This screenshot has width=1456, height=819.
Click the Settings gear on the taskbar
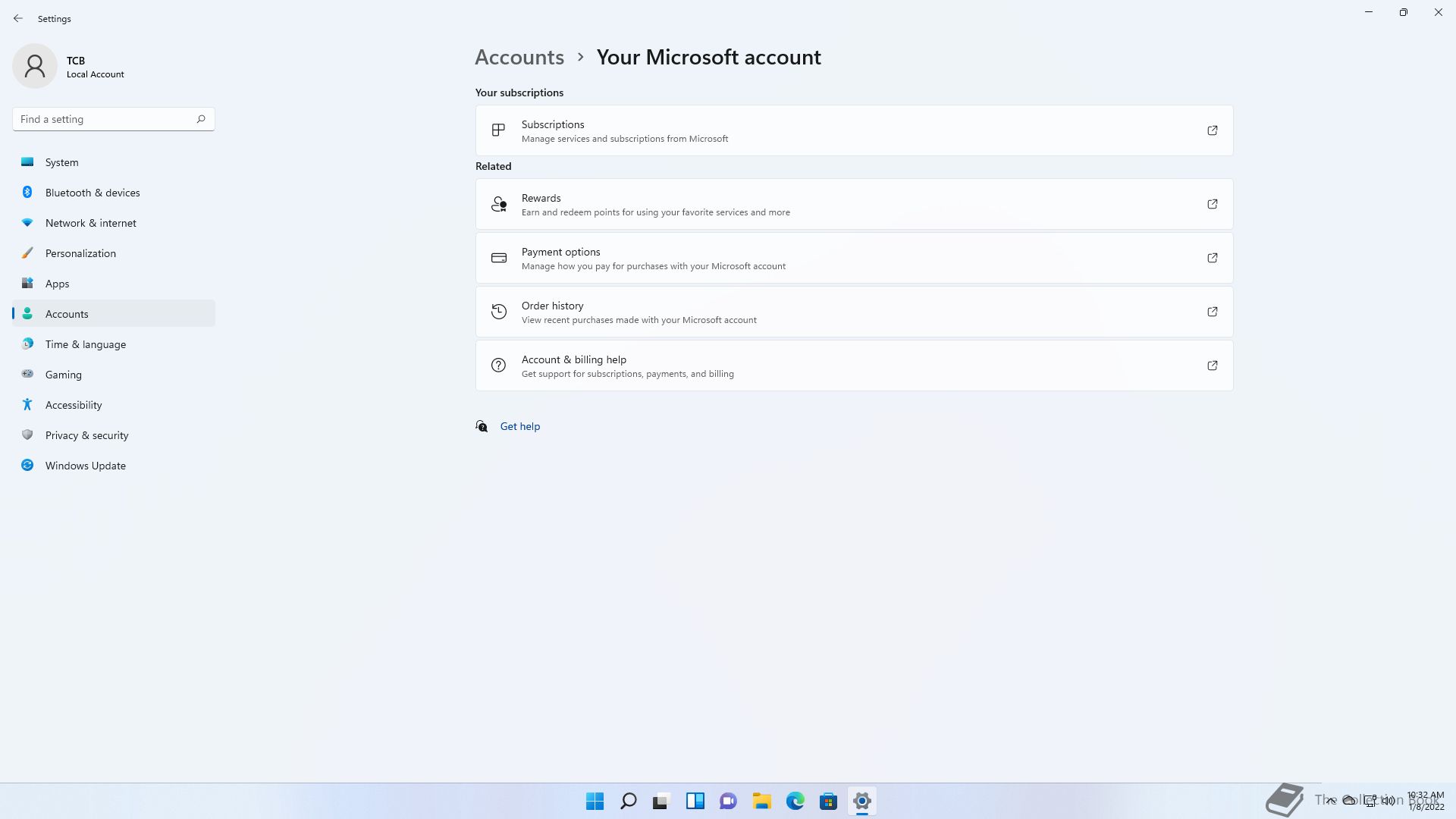[862, 801]
